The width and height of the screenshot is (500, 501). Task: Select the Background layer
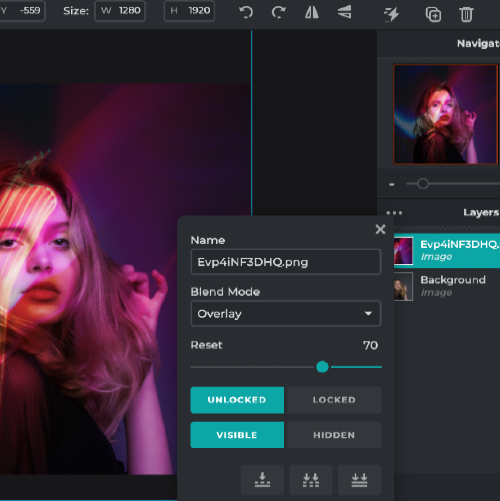pyautogui.click(x=447, y=287)
